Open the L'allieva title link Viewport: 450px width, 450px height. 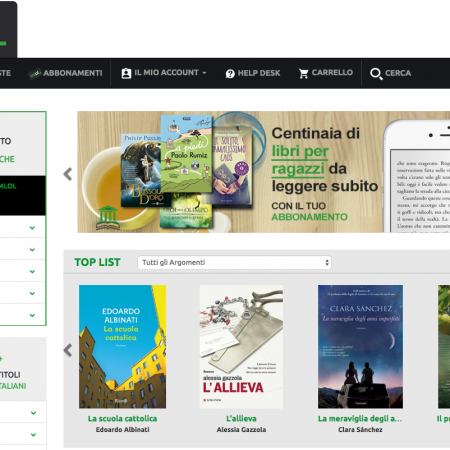click(241, 419)
